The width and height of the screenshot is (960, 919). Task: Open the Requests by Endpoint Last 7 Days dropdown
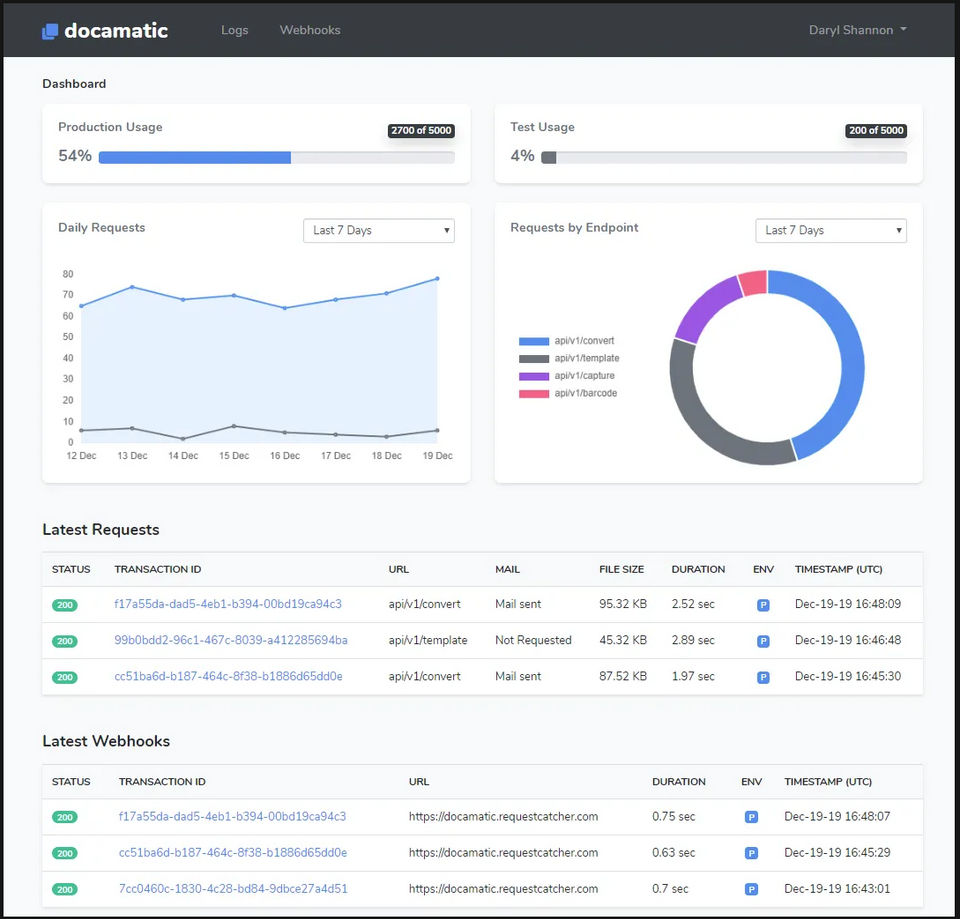point(831,230)
